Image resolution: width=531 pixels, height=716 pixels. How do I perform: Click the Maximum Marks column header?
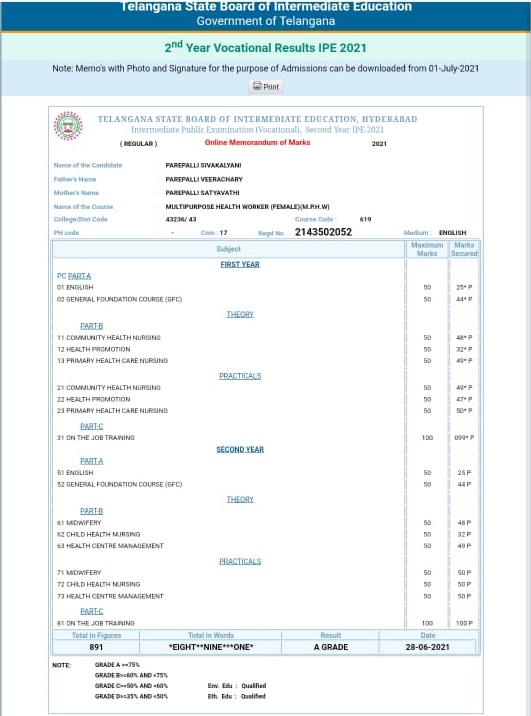pos(427,249)
